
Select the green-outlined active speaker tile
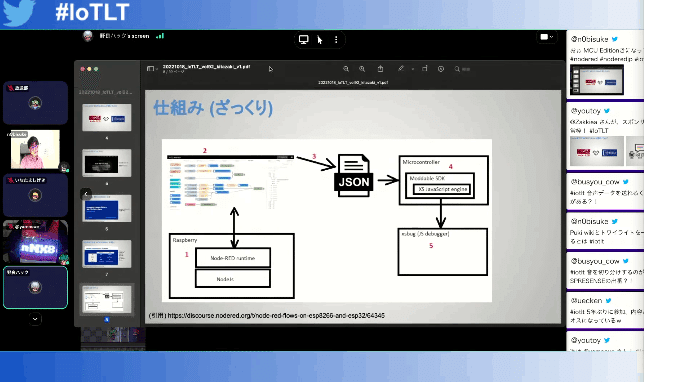35,287
